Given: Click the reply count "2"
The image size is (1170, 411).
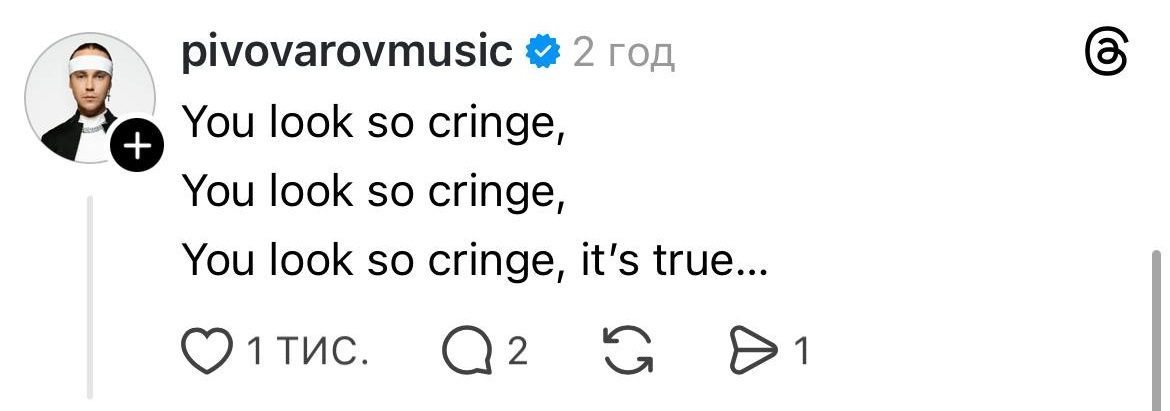Looking at the screenshot, I should pyautogui.click(x=517, y=351).
